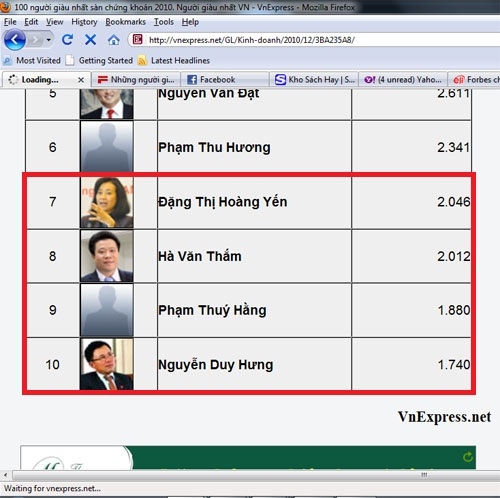Click rank number 8 cell

tap(52, 256)
